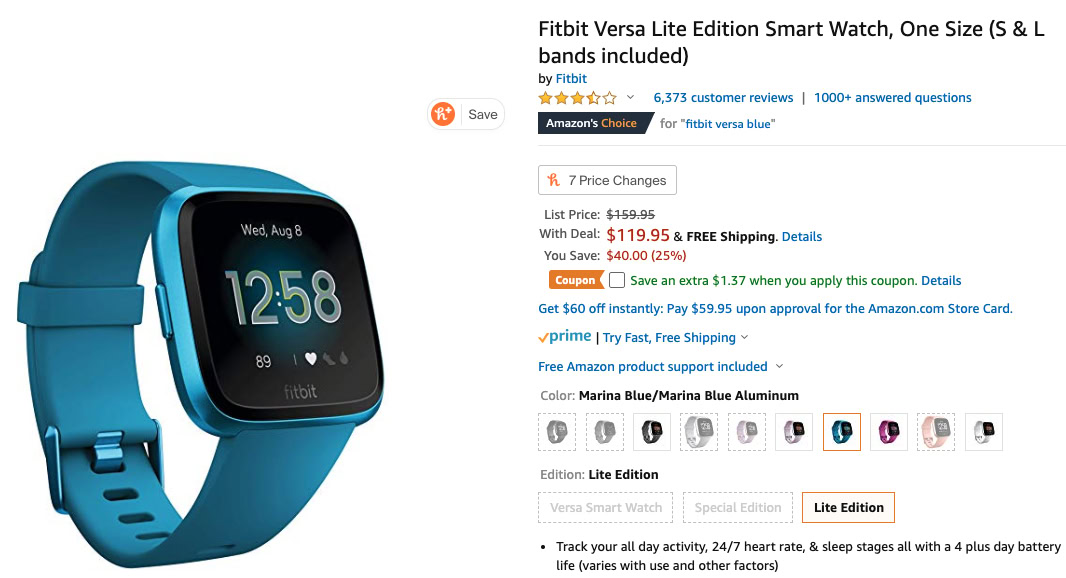Select the Marina Blue watch swatch

(842, 432)
